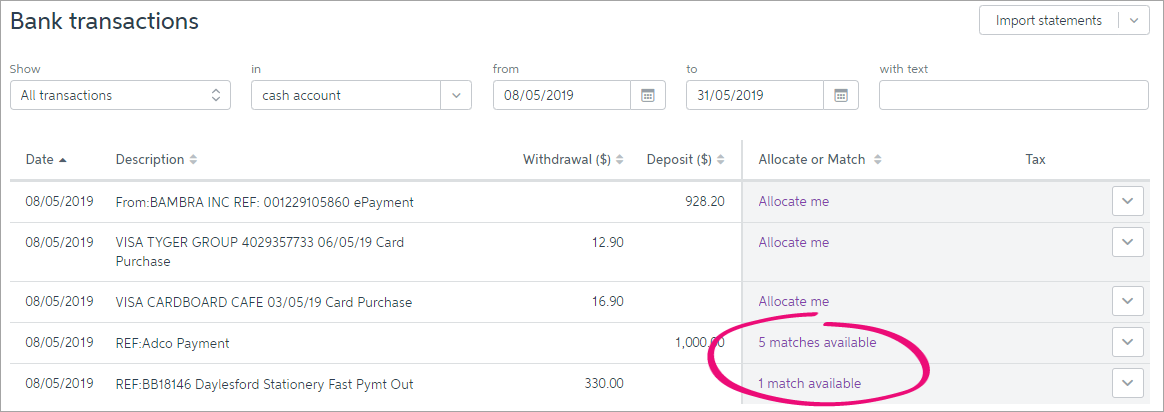Screen dimensions: 1164x412
Task: Open the Import statements dropdown arrow
Action: pos(1134,21)
